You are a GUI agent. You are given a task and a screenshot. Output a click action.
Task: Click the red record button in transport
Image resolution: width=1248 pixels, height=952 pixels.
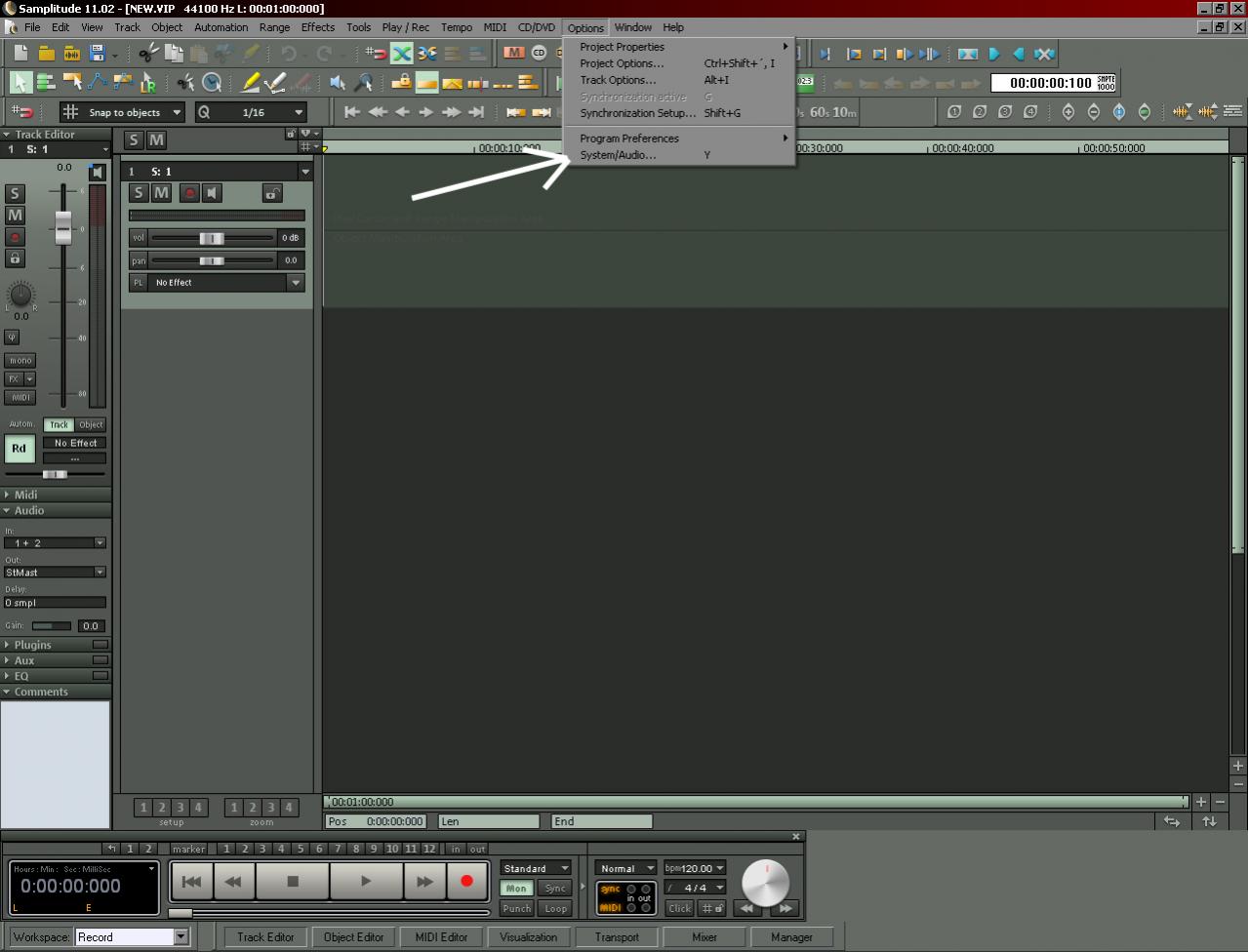[x=466, y=882]
